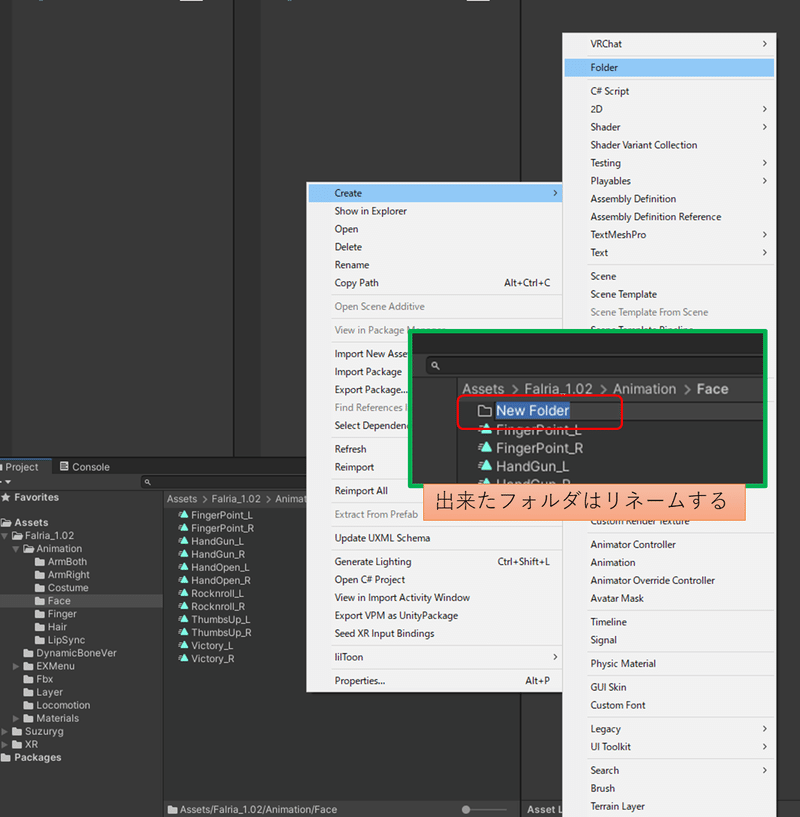
Task: Click the Favorites star icon
Action: click(6, 497)
